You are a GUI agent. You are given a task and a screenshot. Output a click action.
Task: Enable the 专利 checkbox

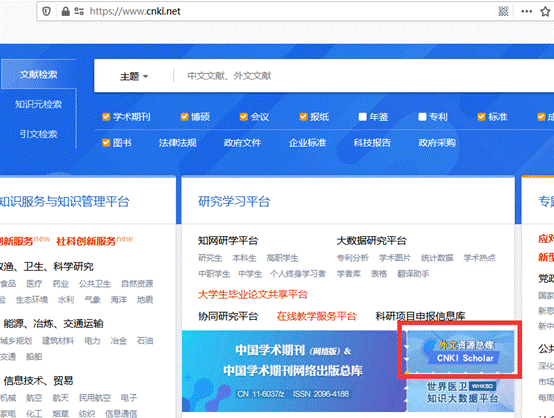coord(422,117)
